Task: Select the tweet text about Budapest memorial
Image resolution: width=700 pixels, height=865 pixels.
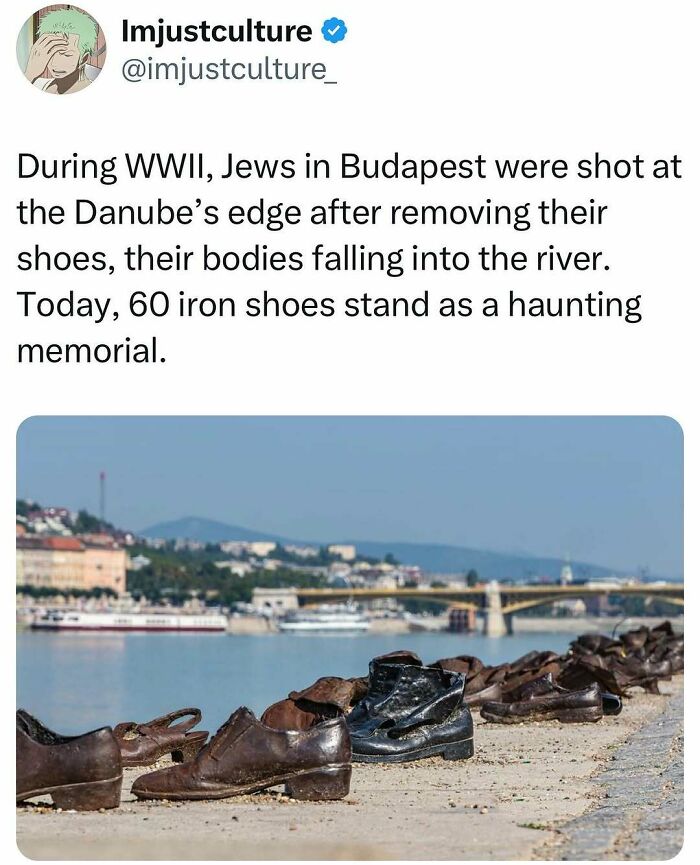Action: 349,258
